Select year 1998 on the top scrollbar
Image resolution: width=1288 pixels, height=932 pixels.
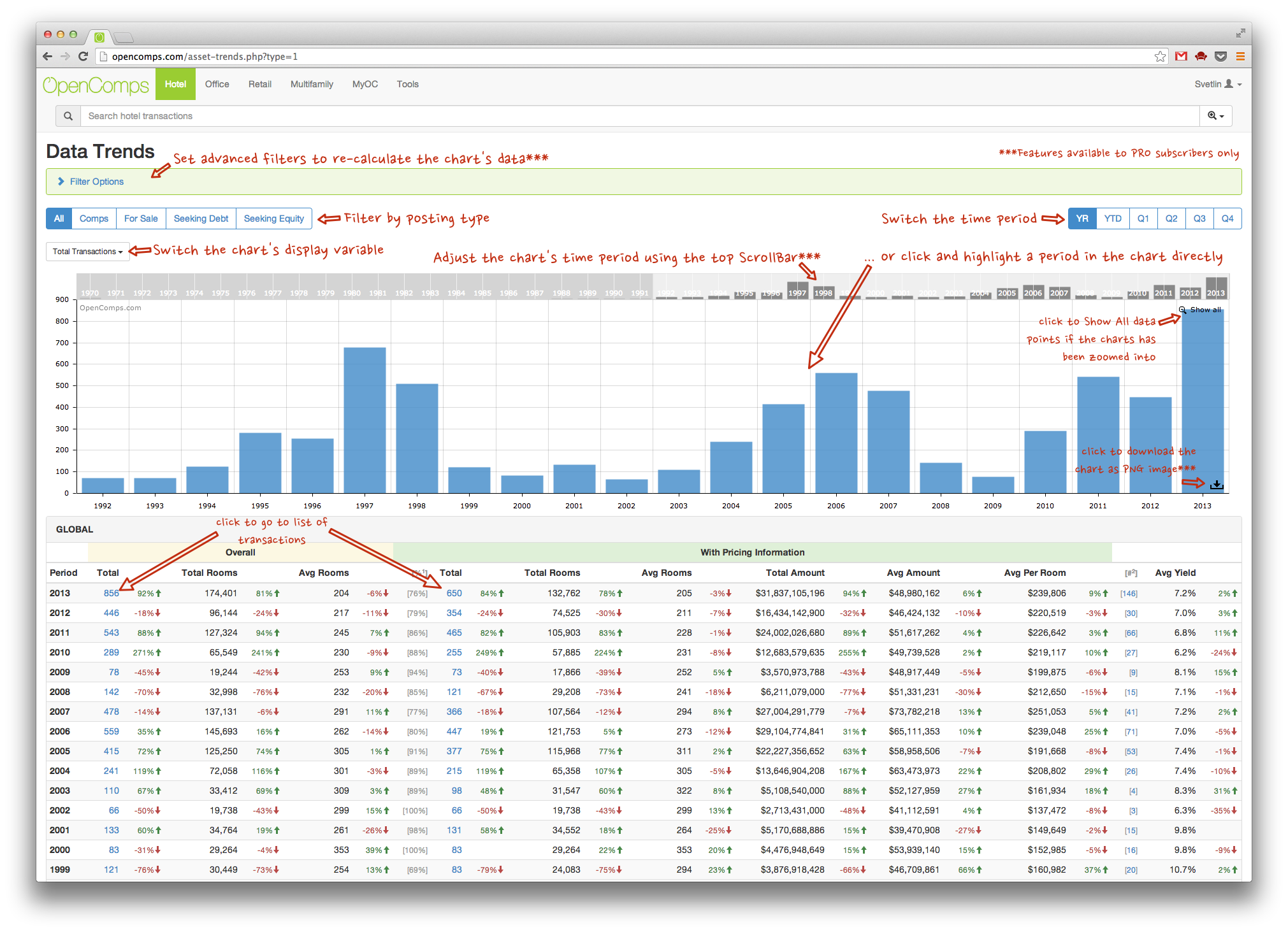click(823, 292)
